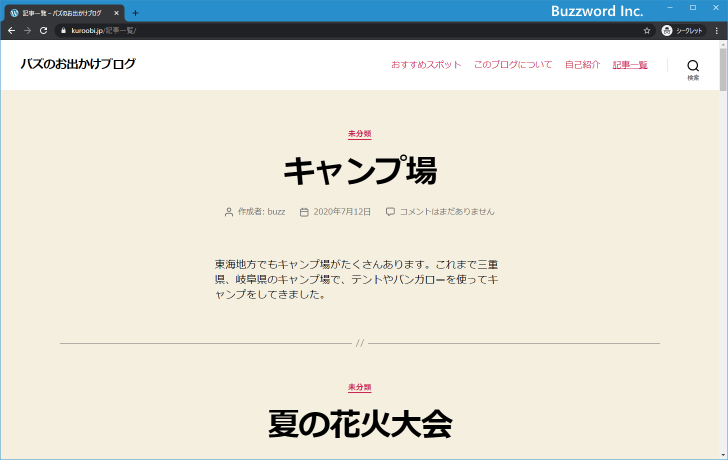Open site search magnifier icon
The height and width of the screenshot is (460, 728).
(693, 65)
